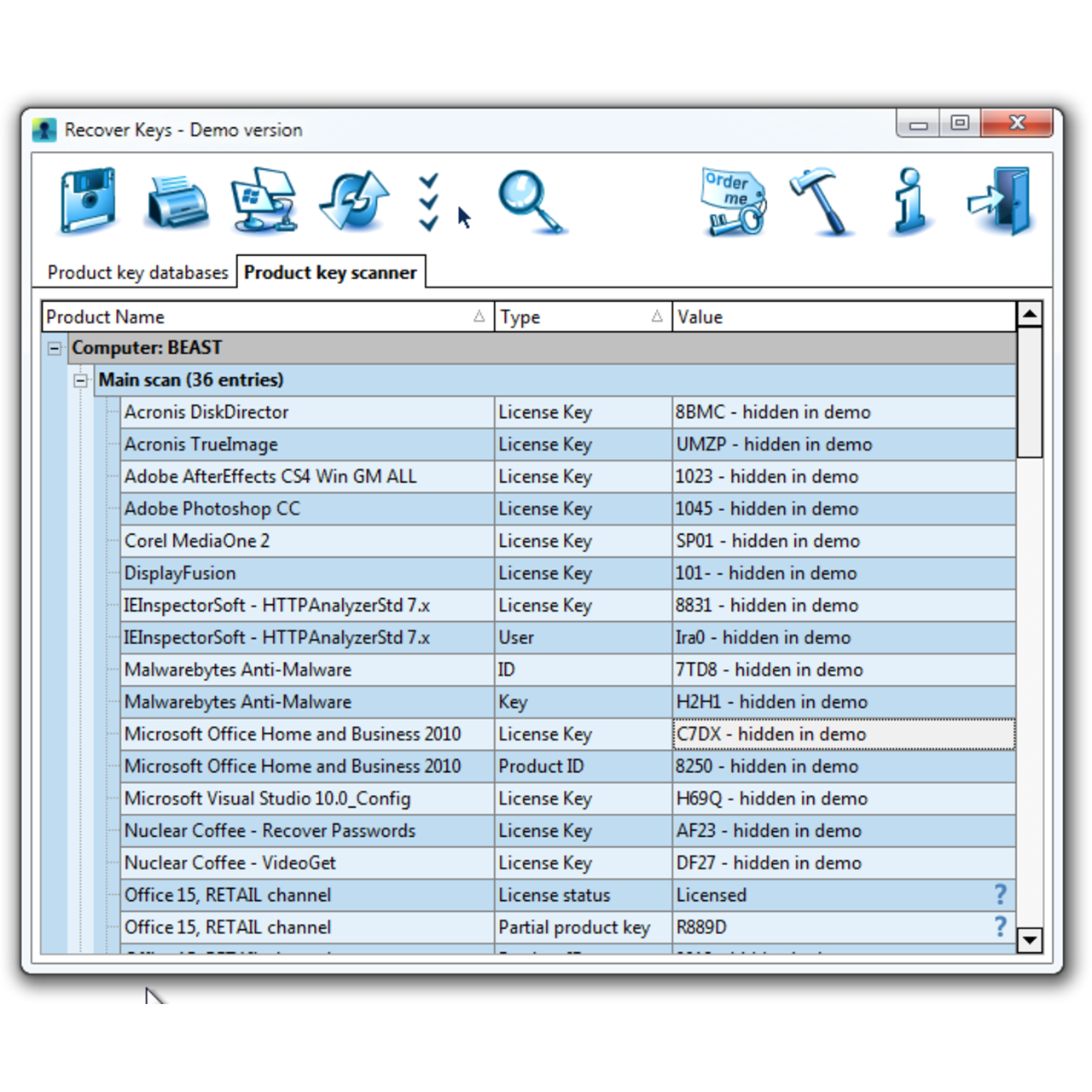Screen dimensions: 1092x1092
Task: Click the 'R889D' value text
Action: 701,927
